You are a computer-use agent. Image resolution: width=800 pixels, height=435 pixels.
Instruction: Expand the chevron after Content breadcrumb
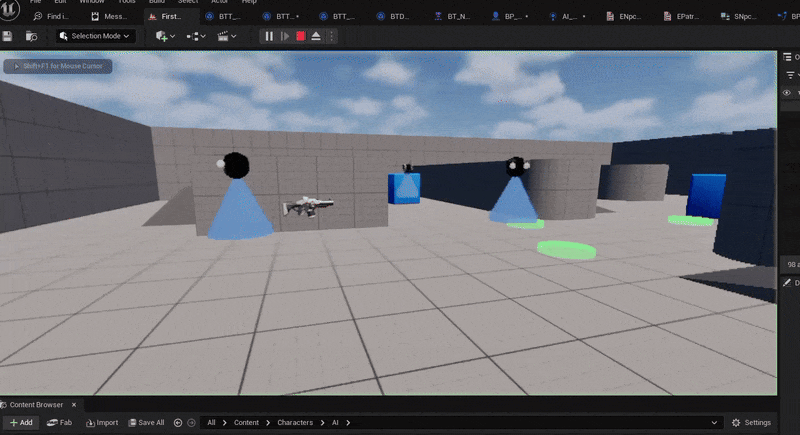point(268,422)
